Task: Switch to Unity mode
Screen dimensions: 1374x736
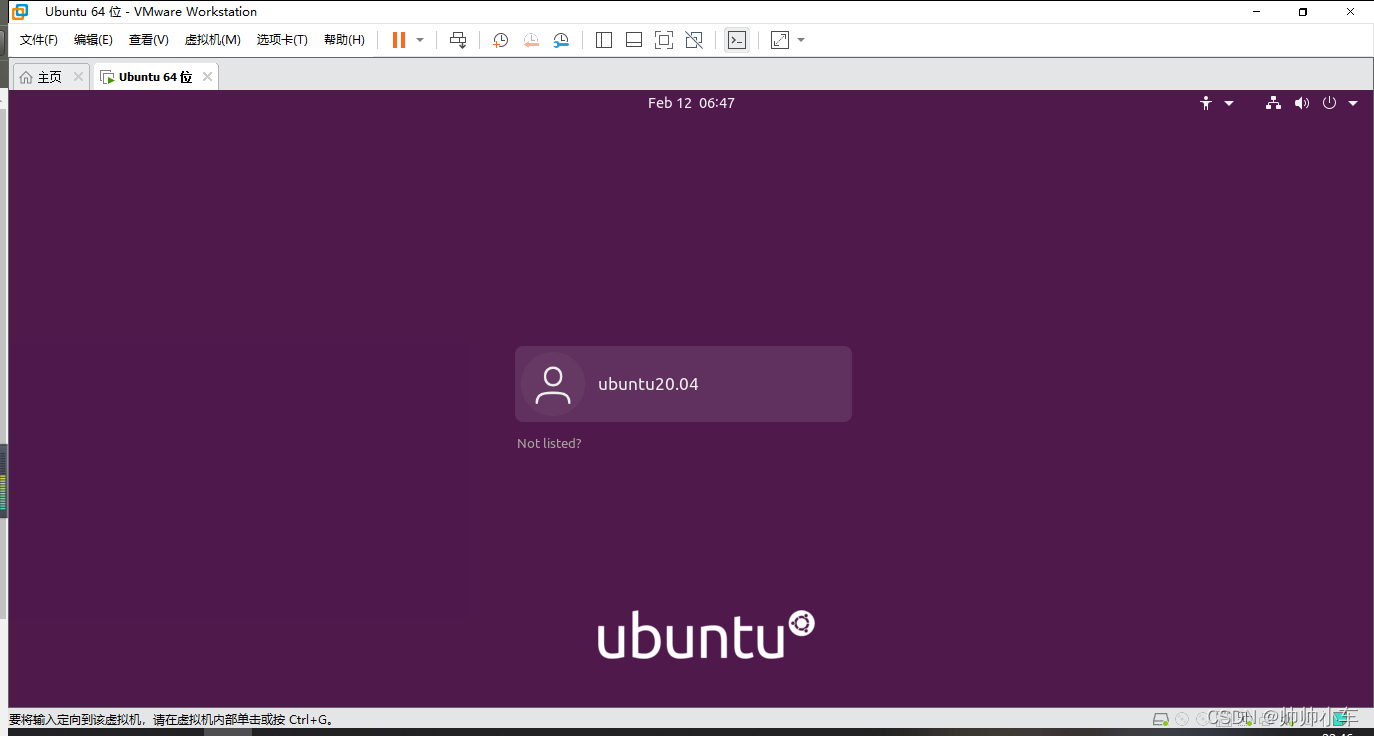Action: 693,40
